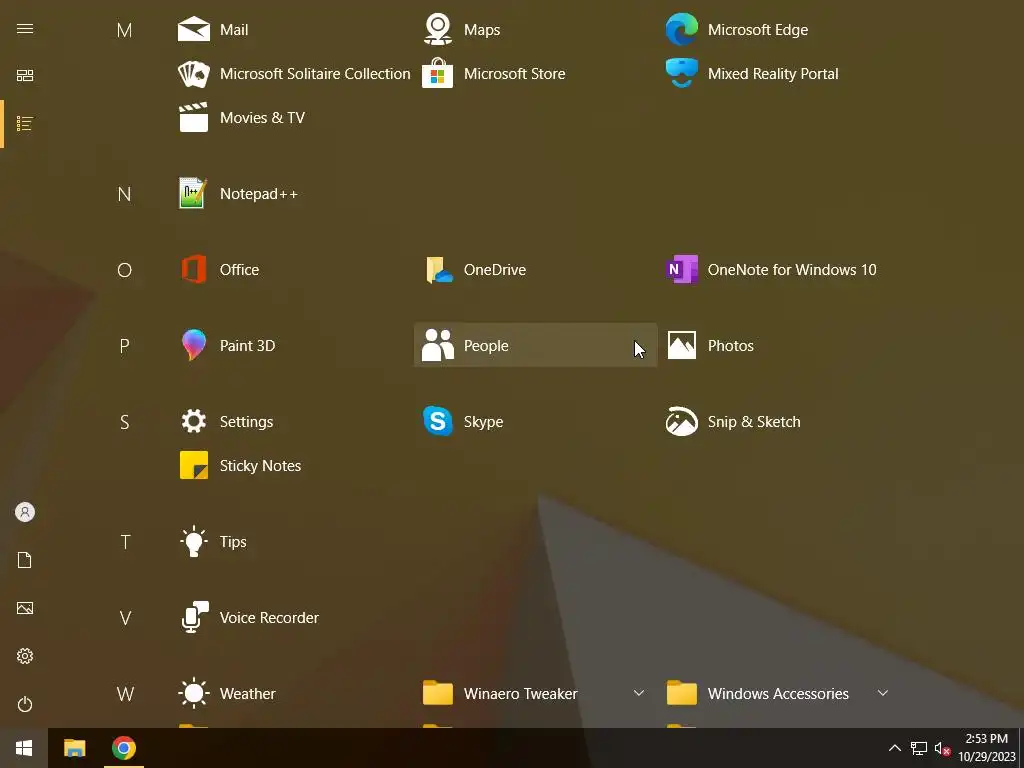1024x768 pixels.
Task: Click the letter W group header
Action: pos(125,694)
